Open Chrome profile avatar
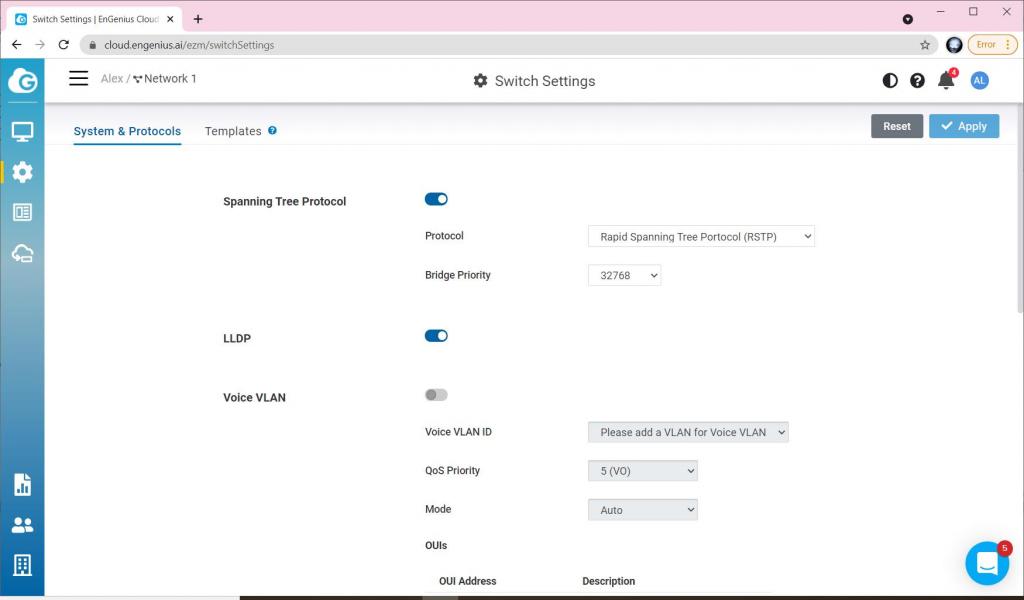 coord(954,45)
